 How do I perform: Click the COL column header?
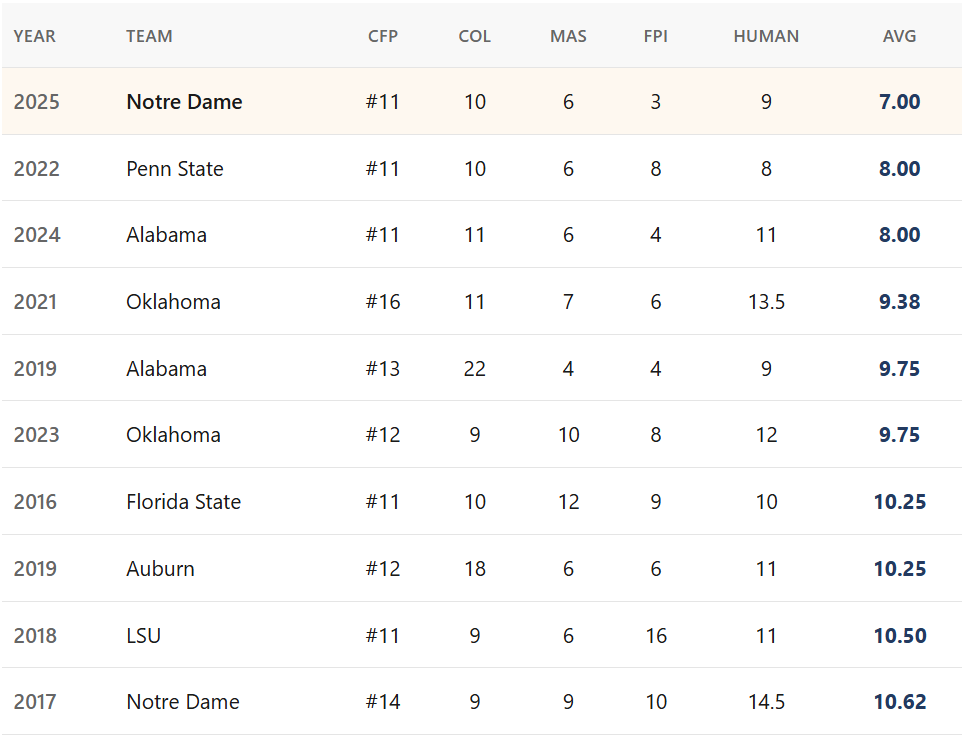click(475, 36)
